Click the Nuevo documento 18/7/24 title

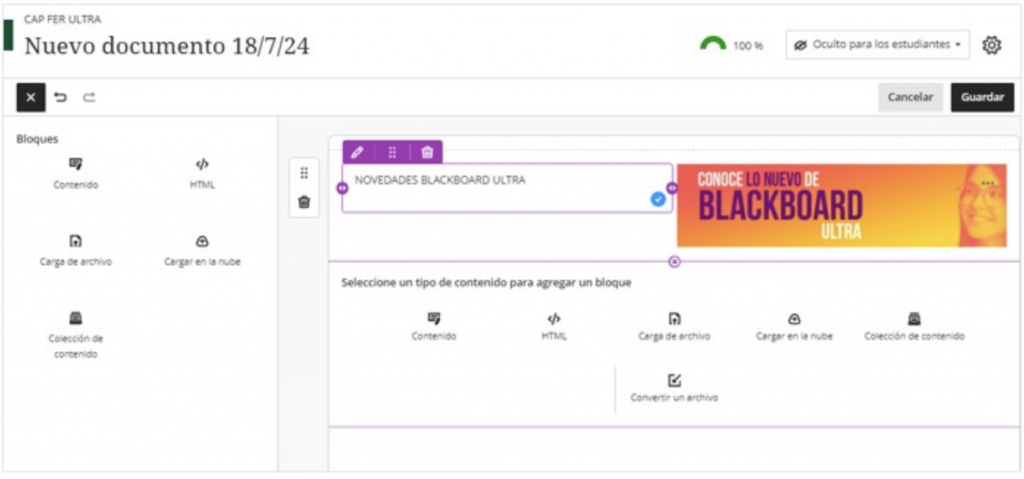[167, 46]
